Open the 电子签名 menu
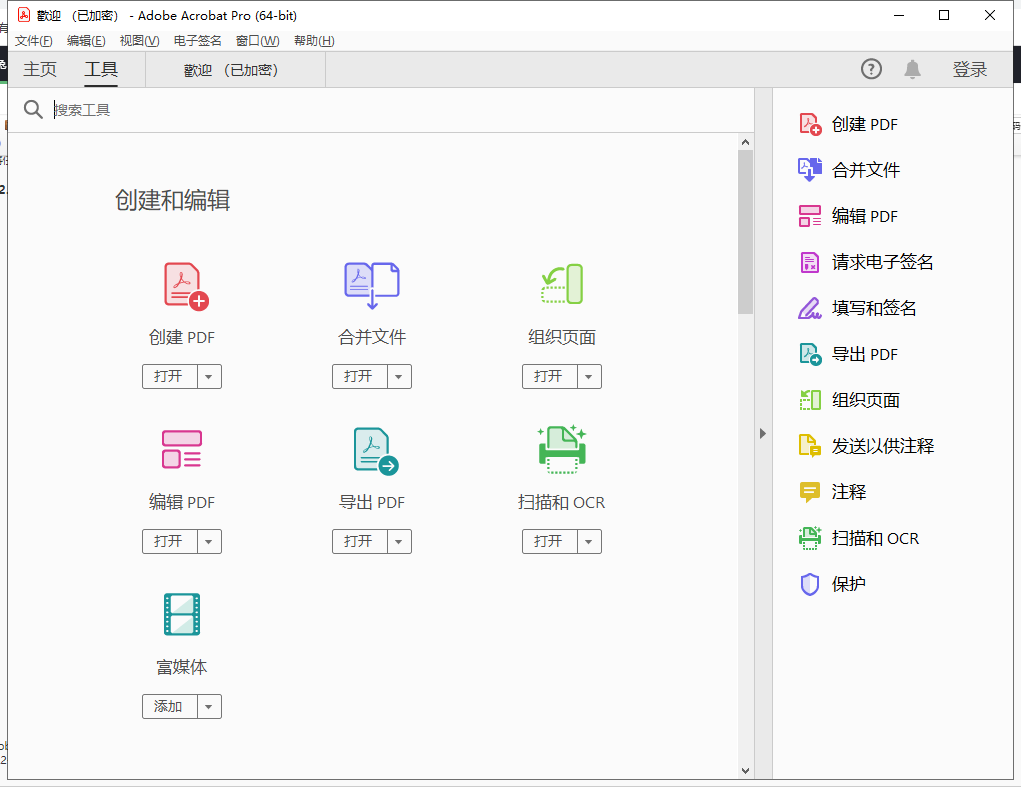Viewport: 1021px width, 787px height. pos(197,41)
